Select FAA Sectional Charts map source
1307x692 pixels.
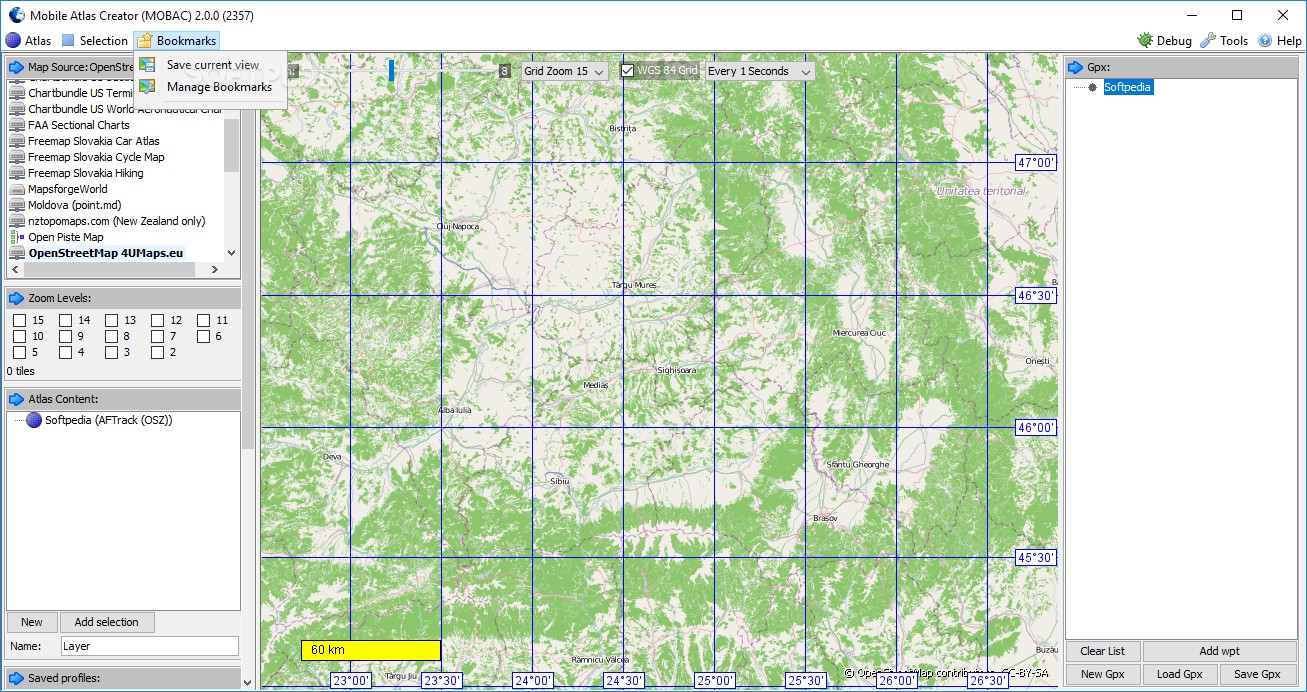[x=79, y=125]
